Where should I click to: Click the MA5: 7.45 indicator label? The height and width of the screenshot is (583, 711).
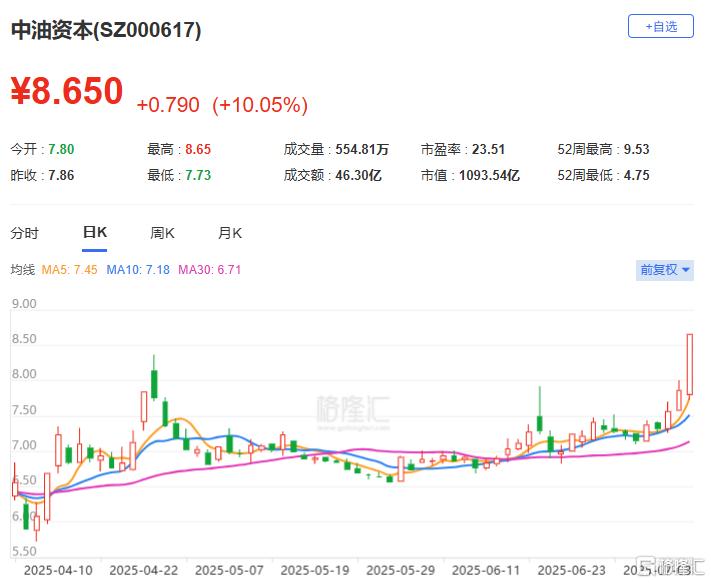69,270
